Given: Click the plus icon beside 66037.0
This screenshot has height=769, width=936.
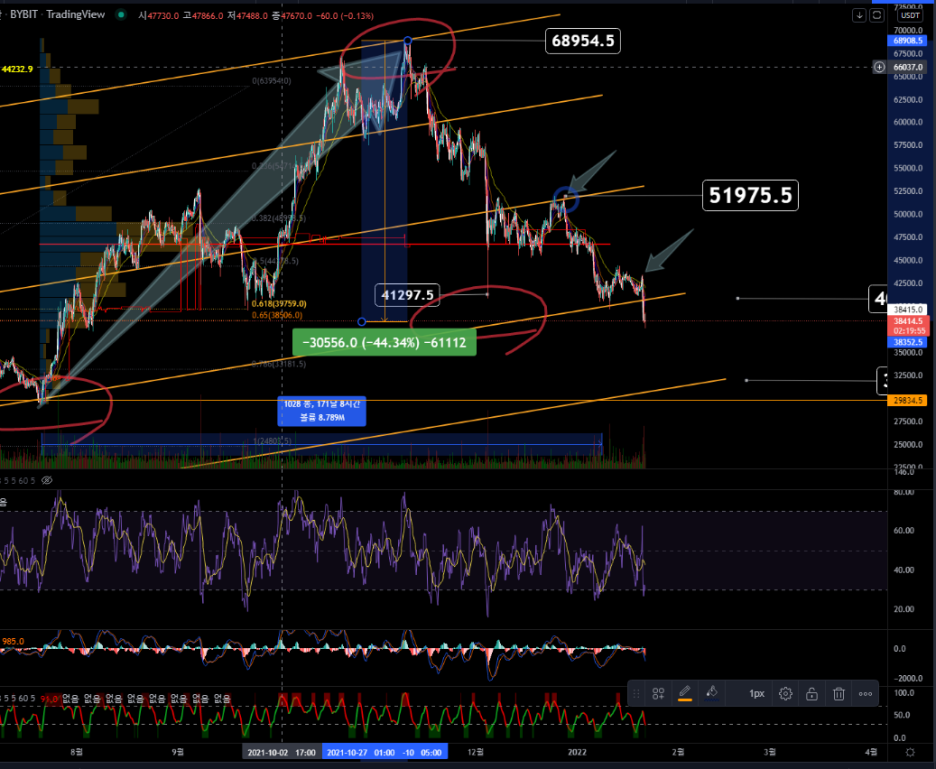Looking at the screenshot, I should [879, 67].
